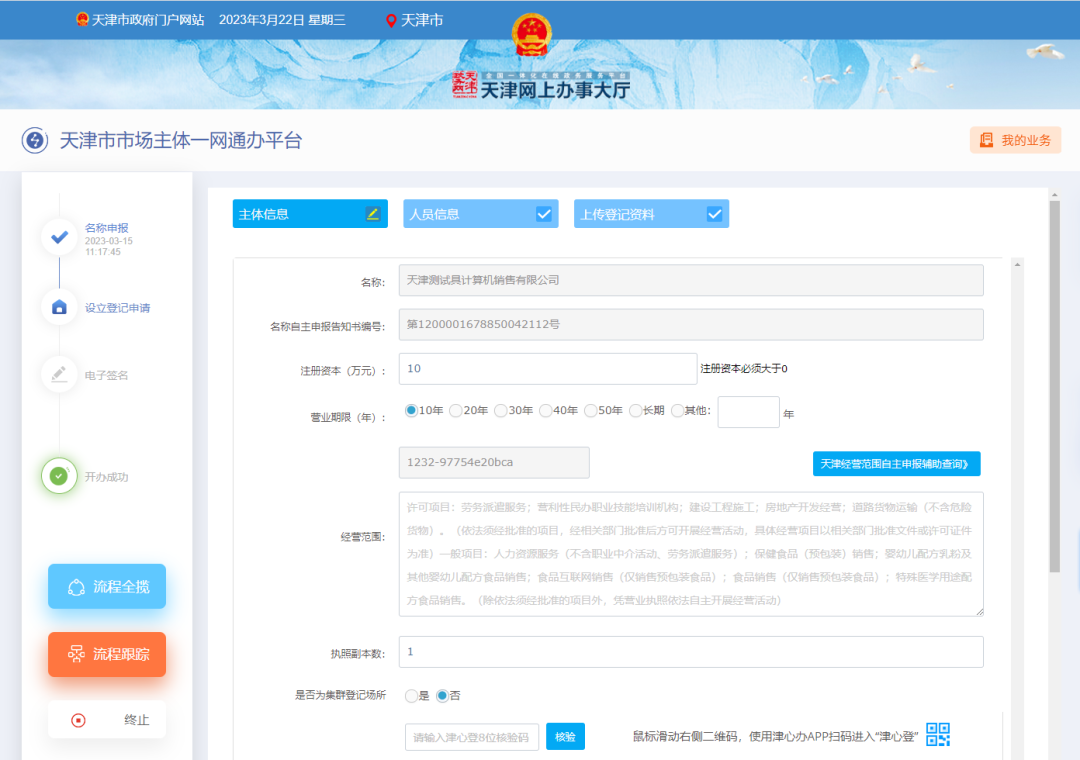This screenshot has height=760, width=1080.
Task: Click 天津经营范围自主申报辅助查询 button
Action: (896, 464)
